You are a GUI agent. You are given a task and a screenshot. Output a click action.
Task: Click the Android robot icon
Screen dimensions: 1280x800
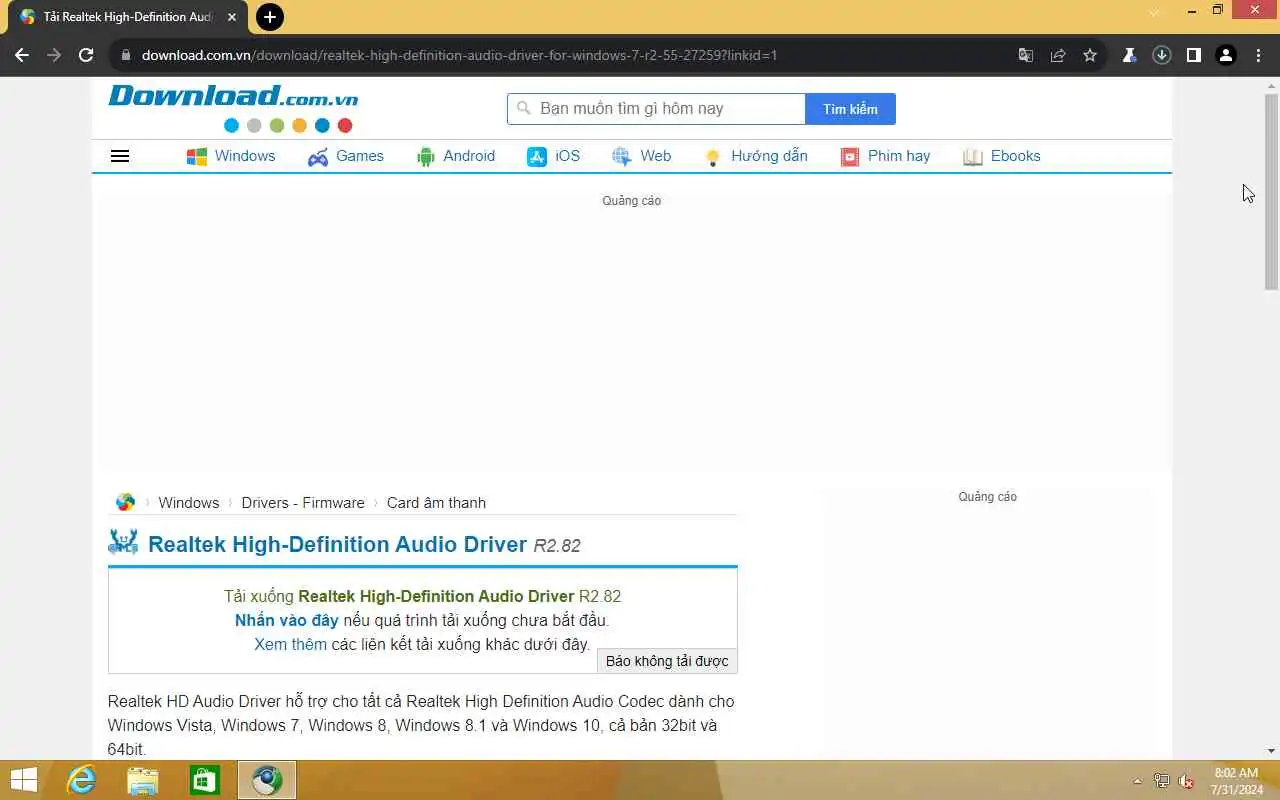point(426,157)
